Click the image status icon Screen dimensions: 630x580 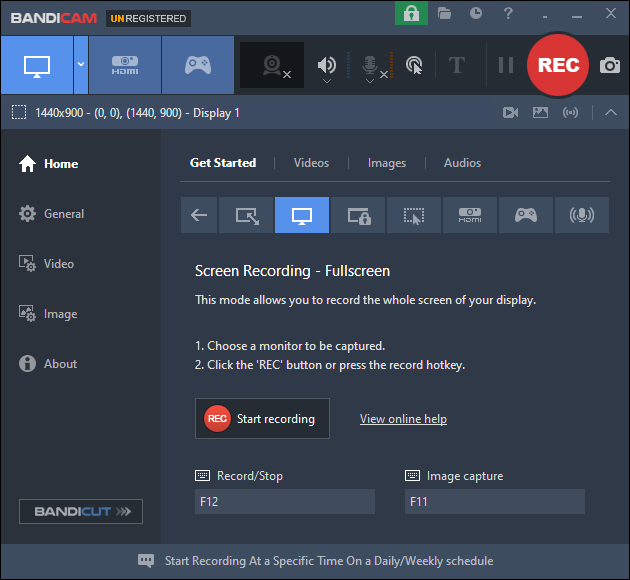coord(540,112)
